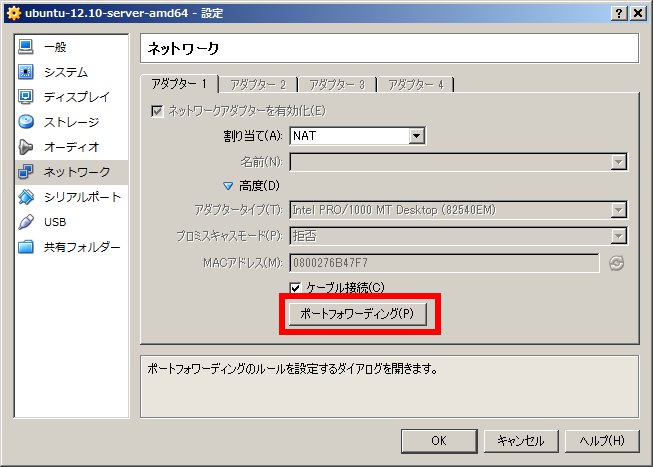Viewport: 653px width, 467px height.
Task: Click the システム chip icon
Action: pos(26,72)
